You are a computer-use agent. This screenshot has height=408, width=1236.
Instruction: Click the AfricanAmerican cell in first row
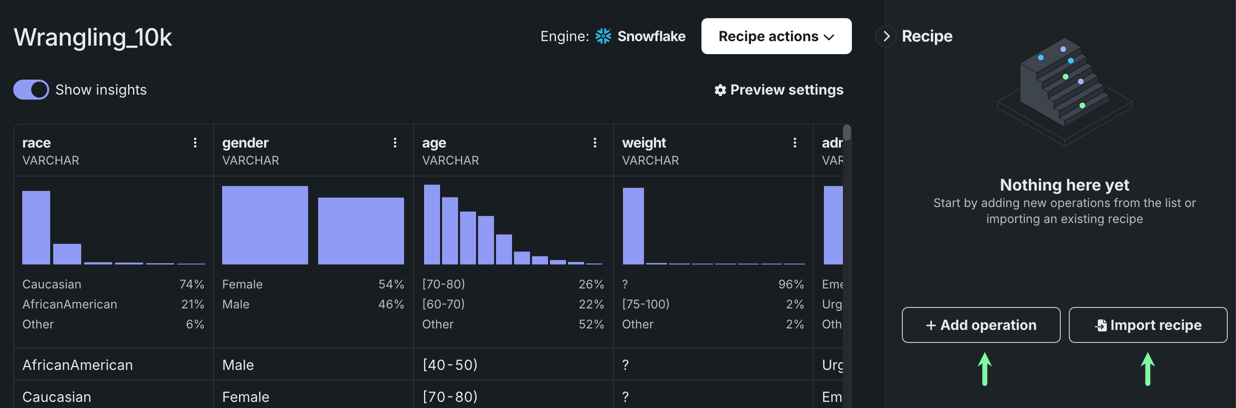click(x=77, y=365)
